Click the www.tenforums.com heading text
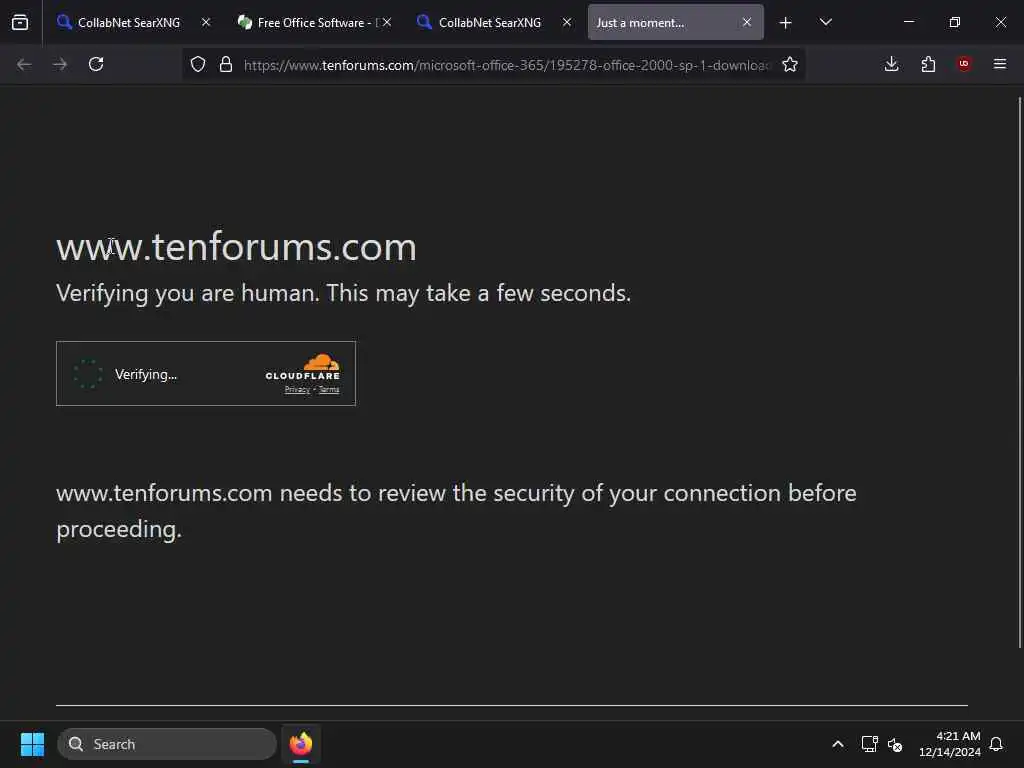1024x768 pixels. (x=236, y=248)
